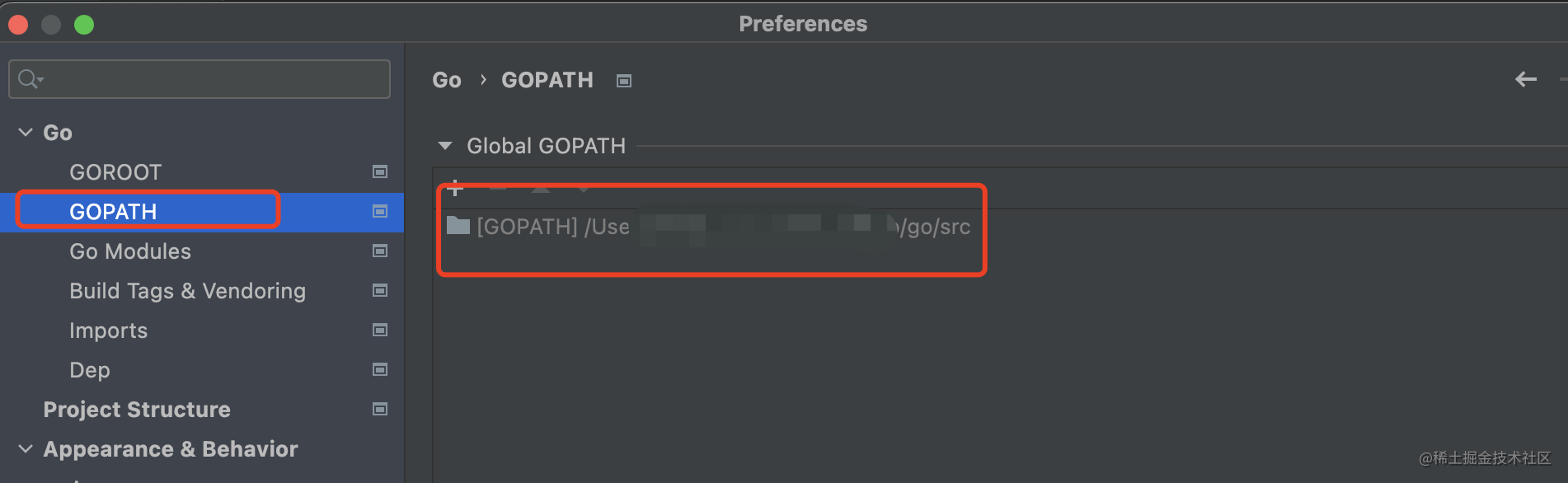
Task: Click the Go breadcrumb link
Action: click(x=447, y=80)
